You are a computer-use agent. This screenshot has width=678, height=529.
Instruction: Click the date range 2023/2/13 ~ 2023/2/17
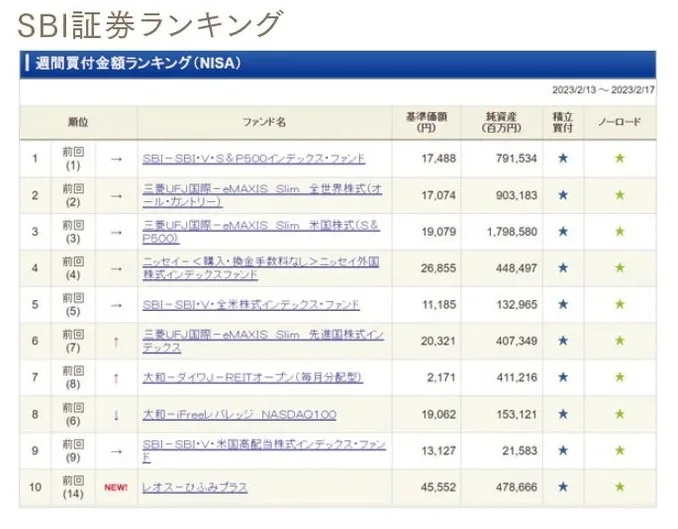coord(604,90)
